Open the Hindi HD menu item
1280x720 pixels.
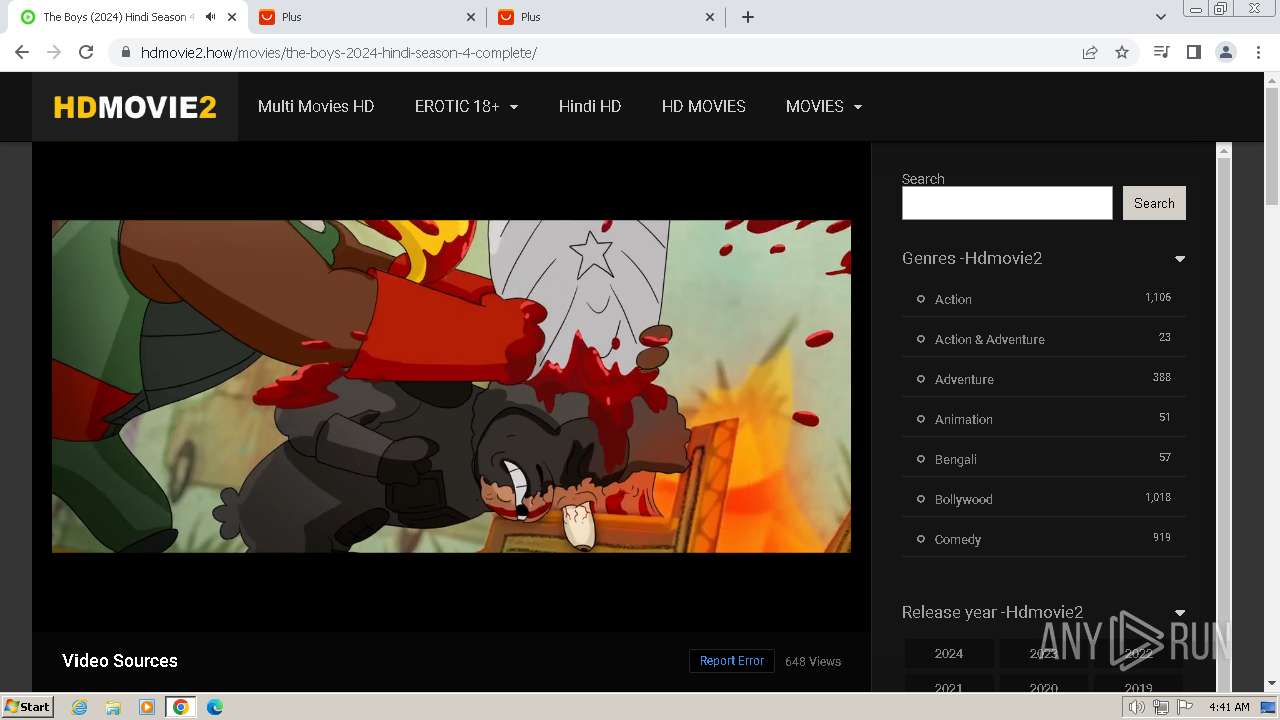pyautogui.click(x=590, y=106)
